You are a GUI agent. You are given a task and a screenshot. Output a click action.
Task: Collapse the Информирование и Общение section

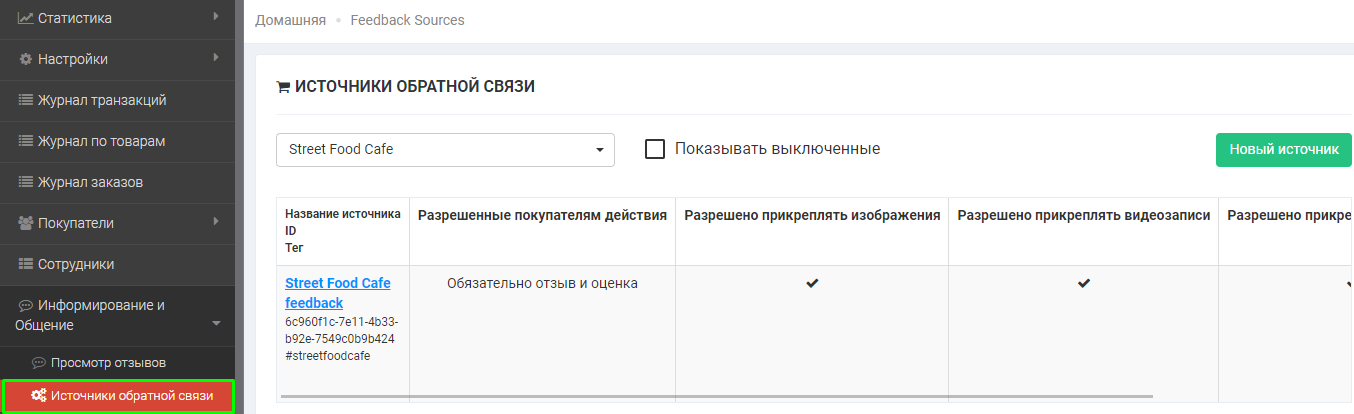click(x=216, y=323)
